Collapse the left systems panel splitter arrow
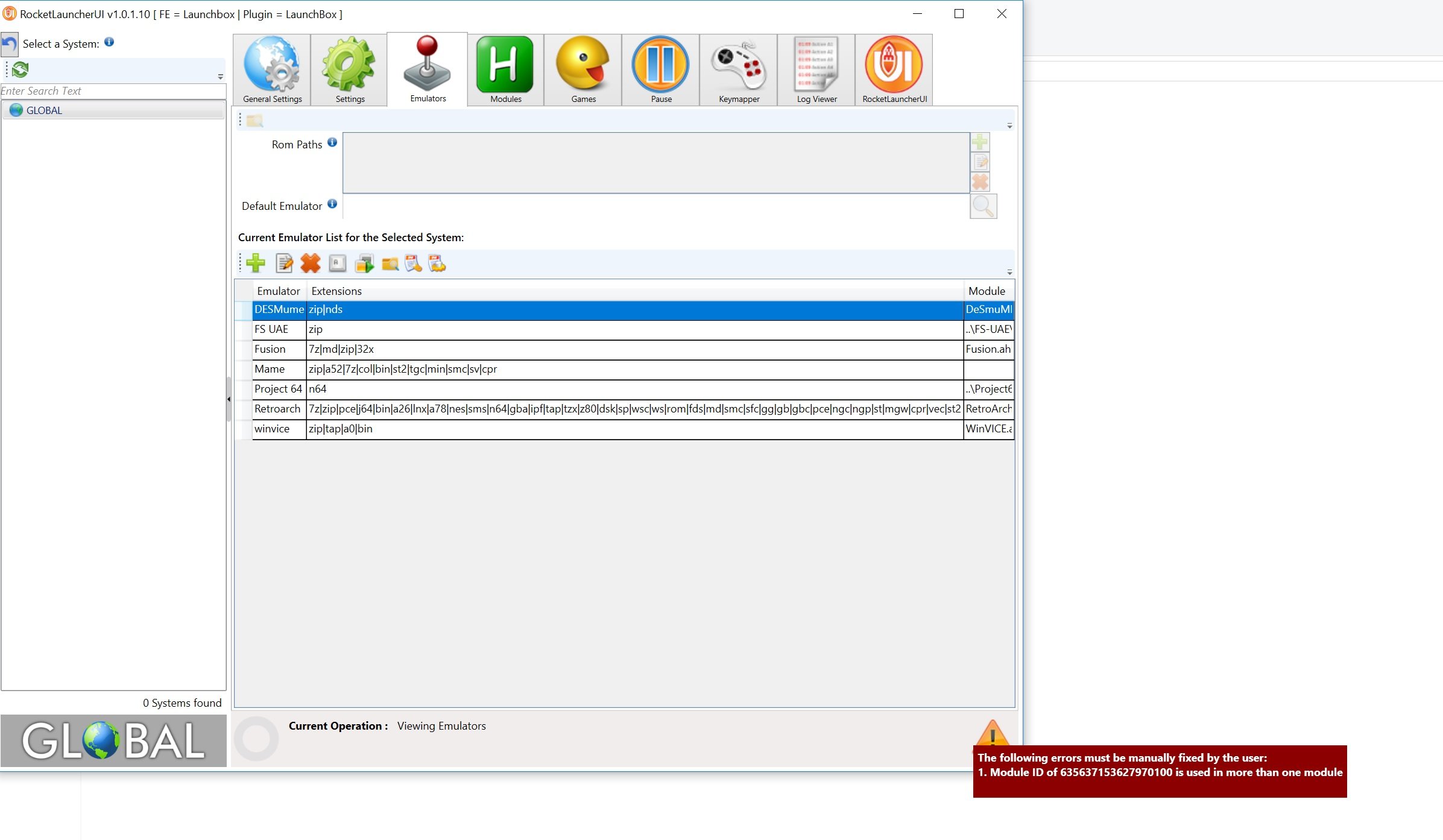The width and height of the screenshot is (1443, 840). 229,399
